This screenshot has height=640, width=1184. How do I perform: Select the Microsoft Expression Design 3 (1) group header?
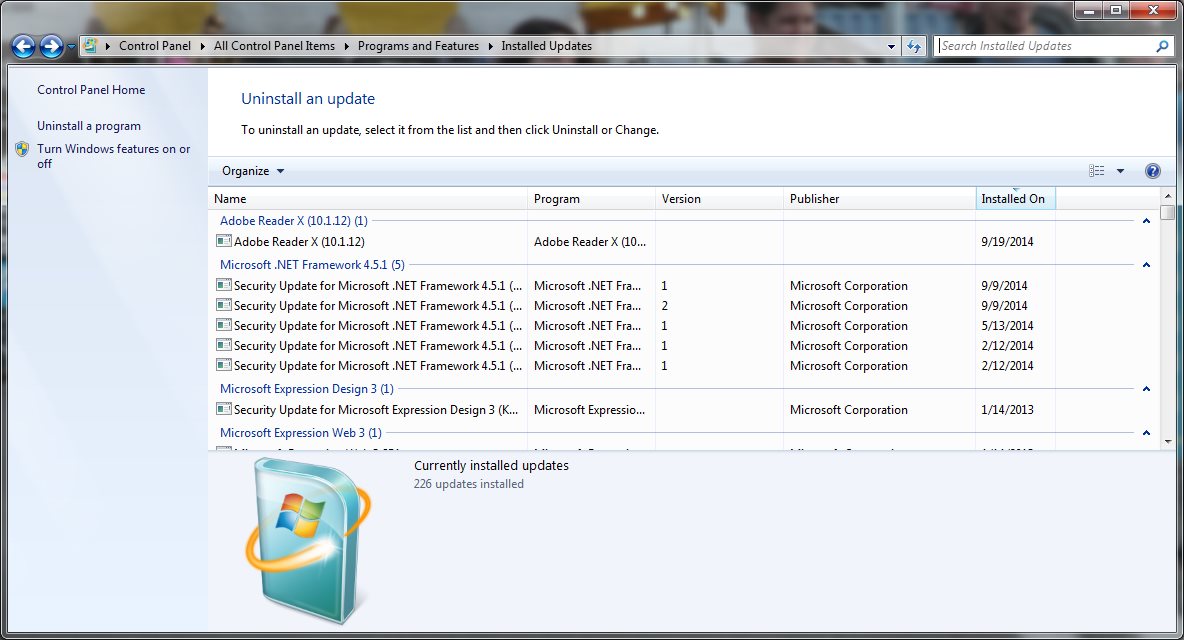307,389
